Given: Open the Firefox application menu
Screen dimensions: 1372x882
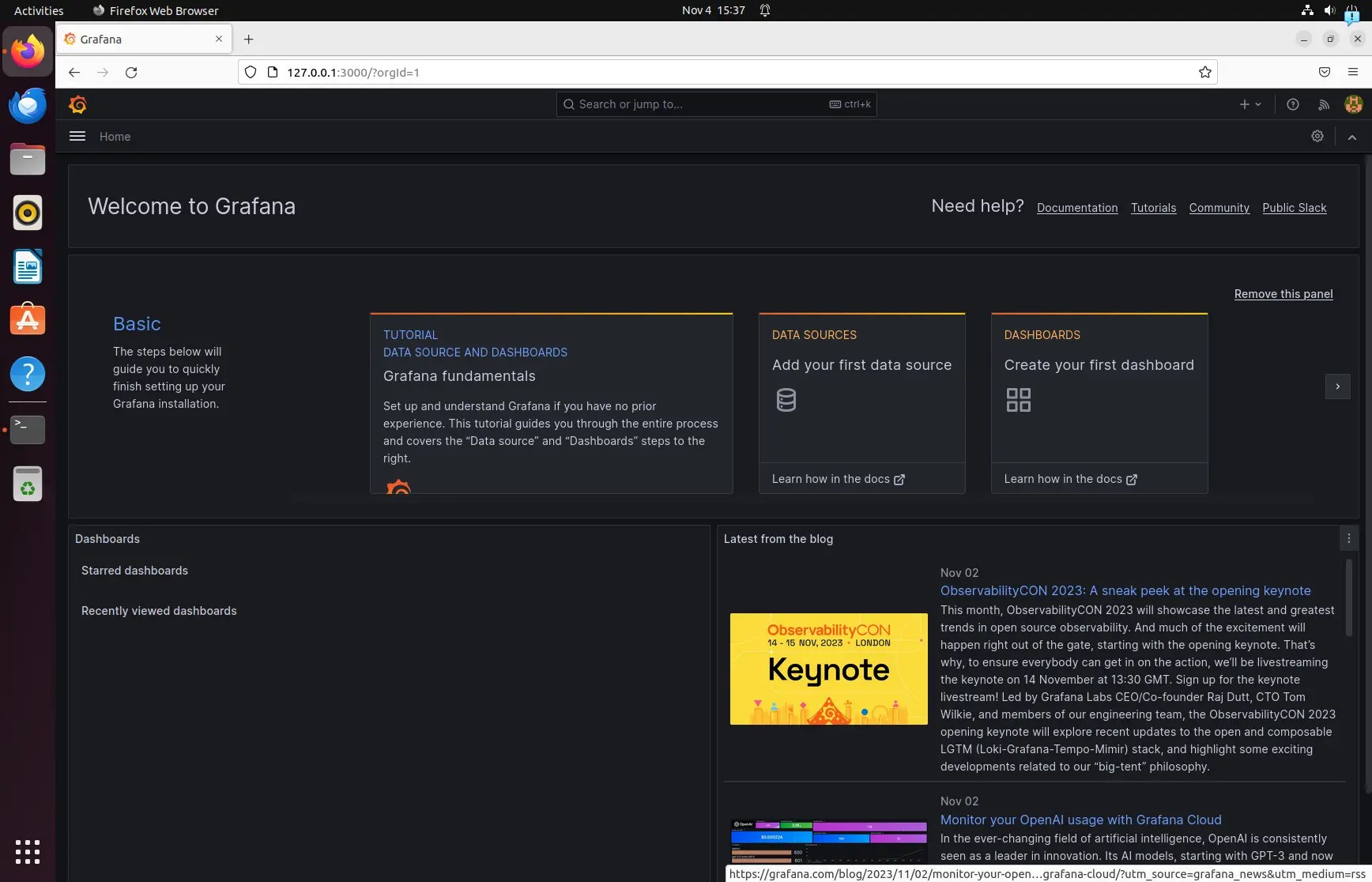Looking at the screenshot, I should point(1353,72).
